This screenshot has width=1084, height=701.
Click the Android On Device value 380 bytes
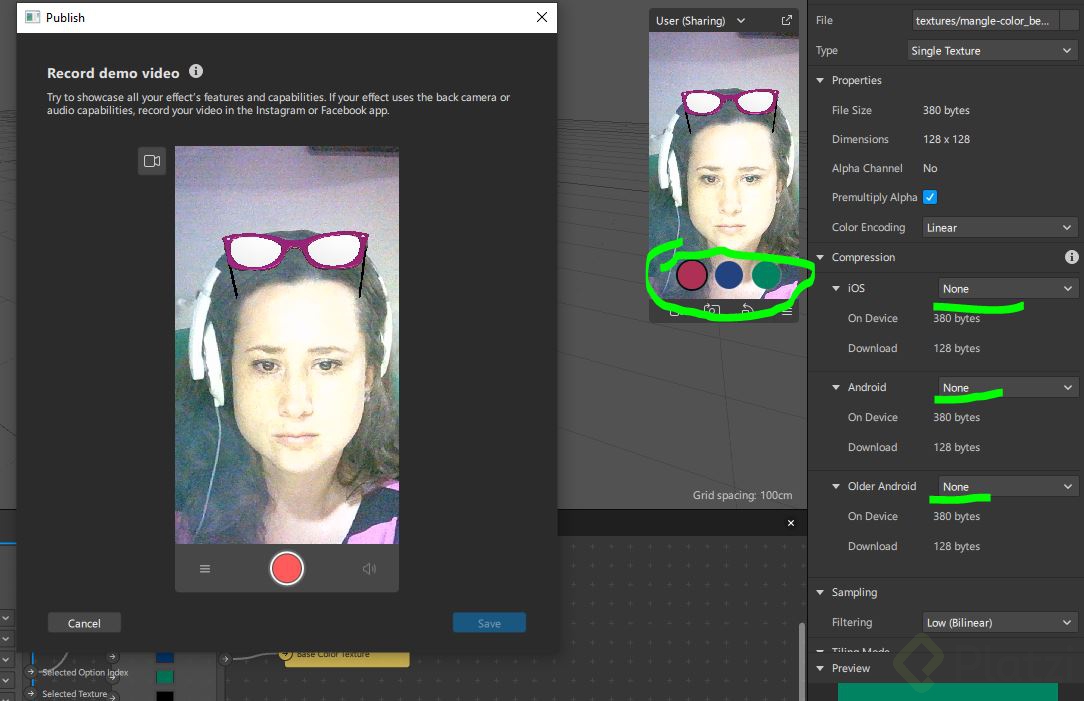pyautogui.click(x=956, y=417)
